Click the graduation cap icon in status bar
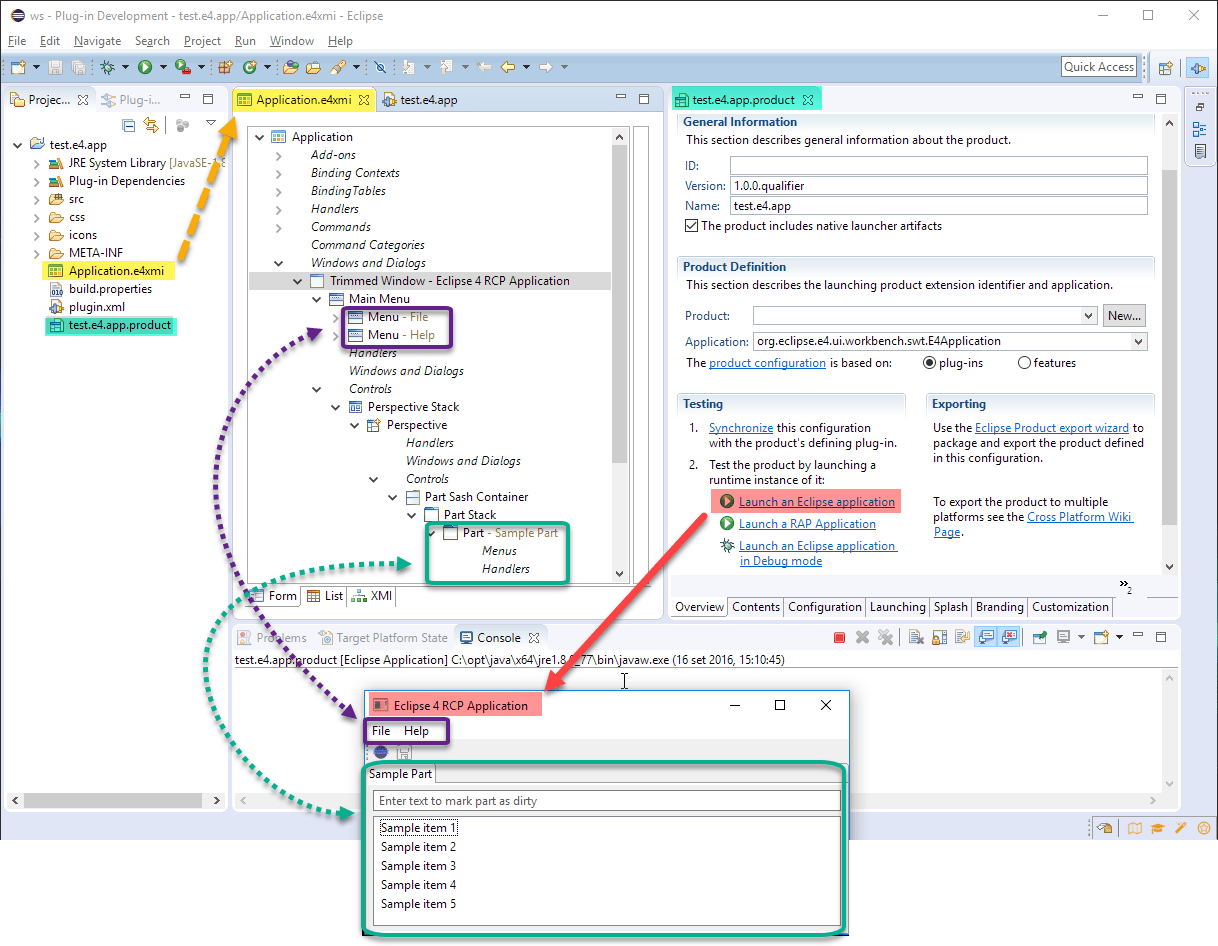 coord(1157,827)
